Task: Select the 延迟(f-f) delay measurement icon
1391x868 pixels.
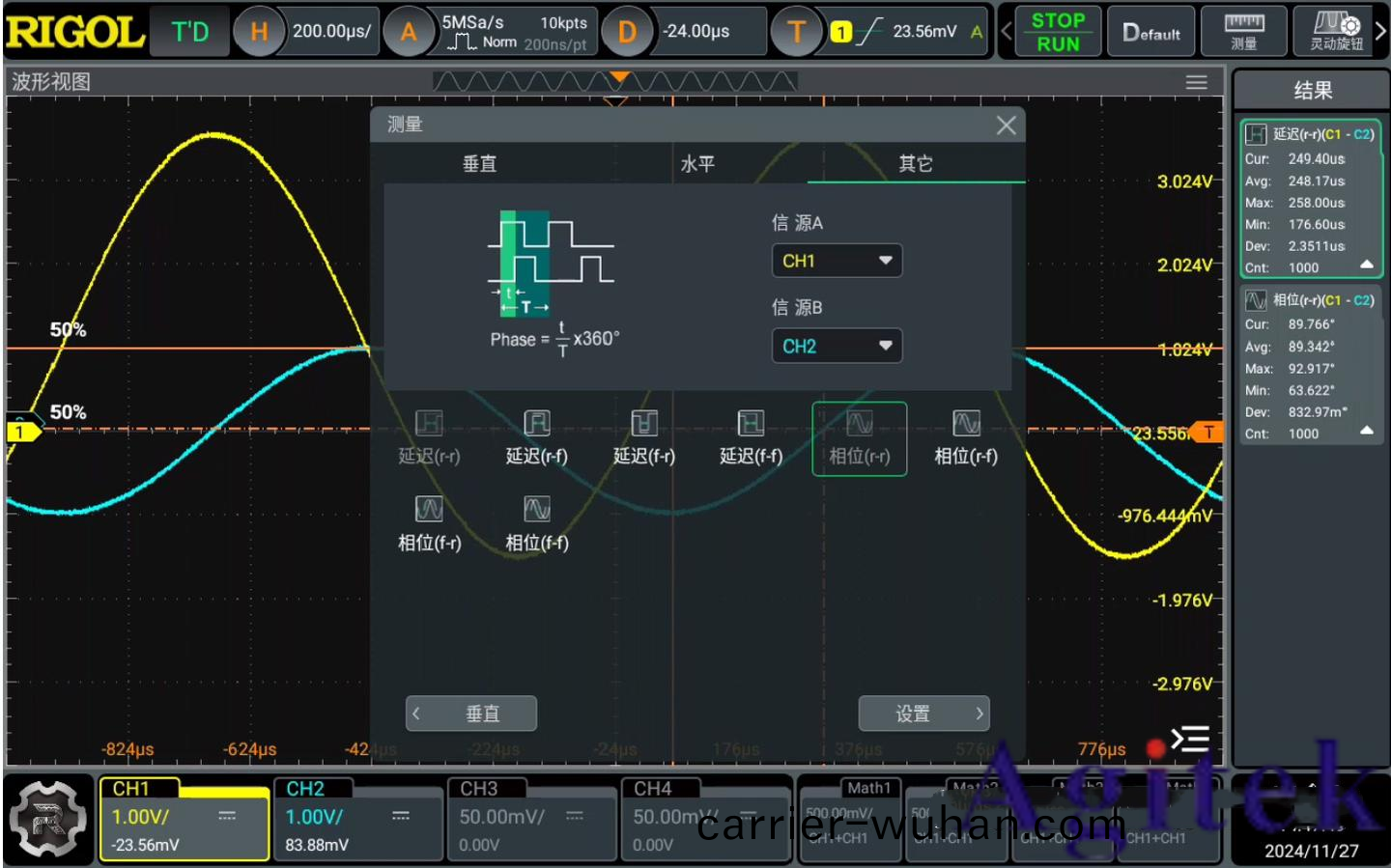Action: pos(751,437)
